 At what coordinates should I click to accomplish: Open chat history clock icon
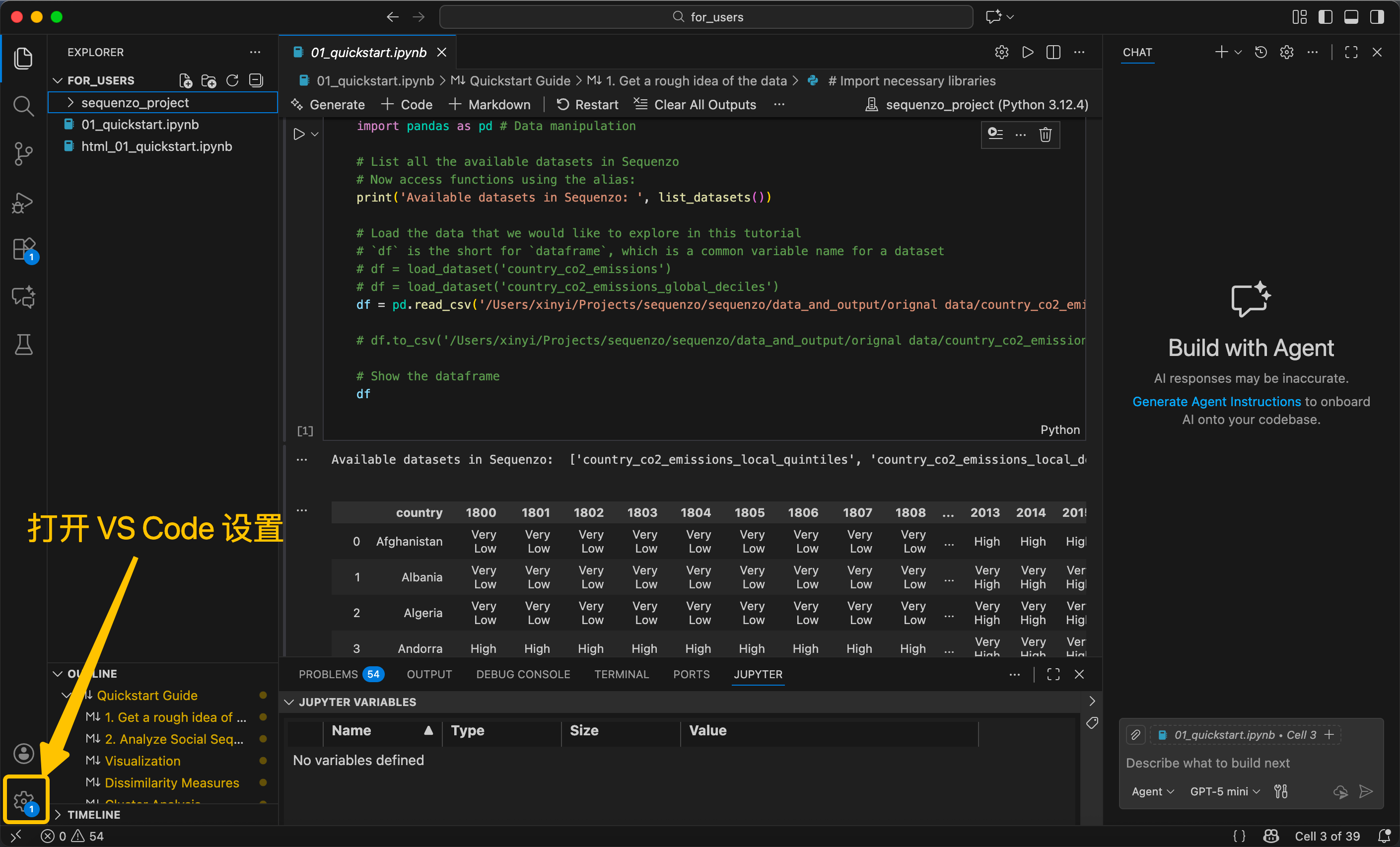tap(1260, 52)
